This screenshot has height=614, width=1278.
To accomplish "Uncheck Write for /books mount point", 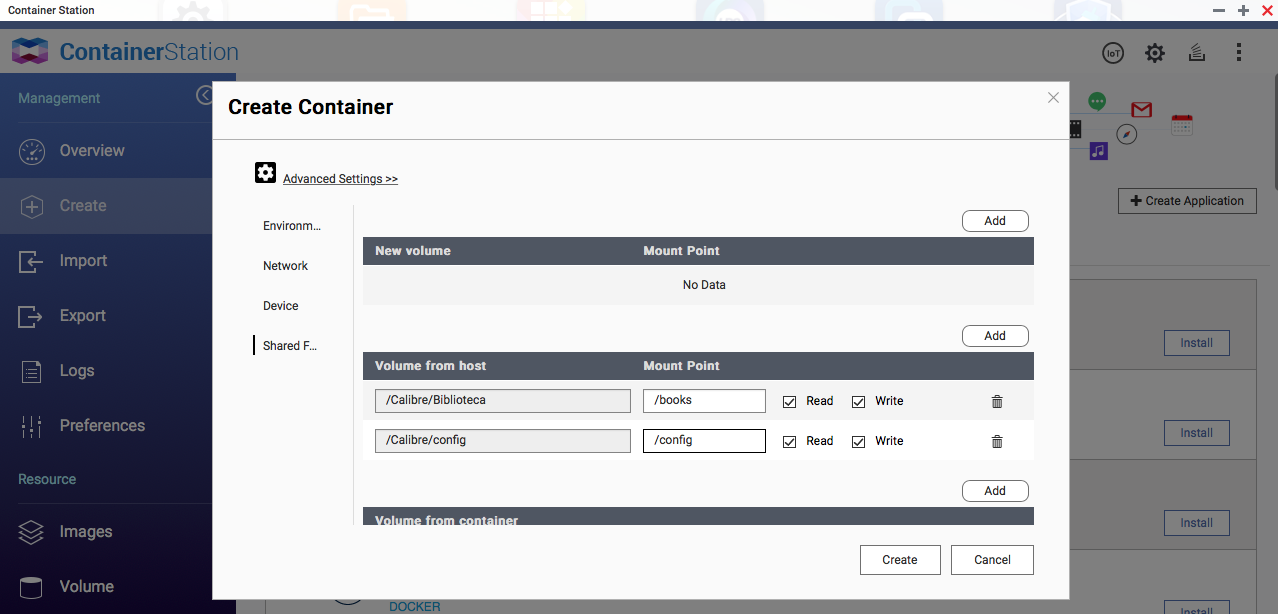I will click(x=858, y=401).
